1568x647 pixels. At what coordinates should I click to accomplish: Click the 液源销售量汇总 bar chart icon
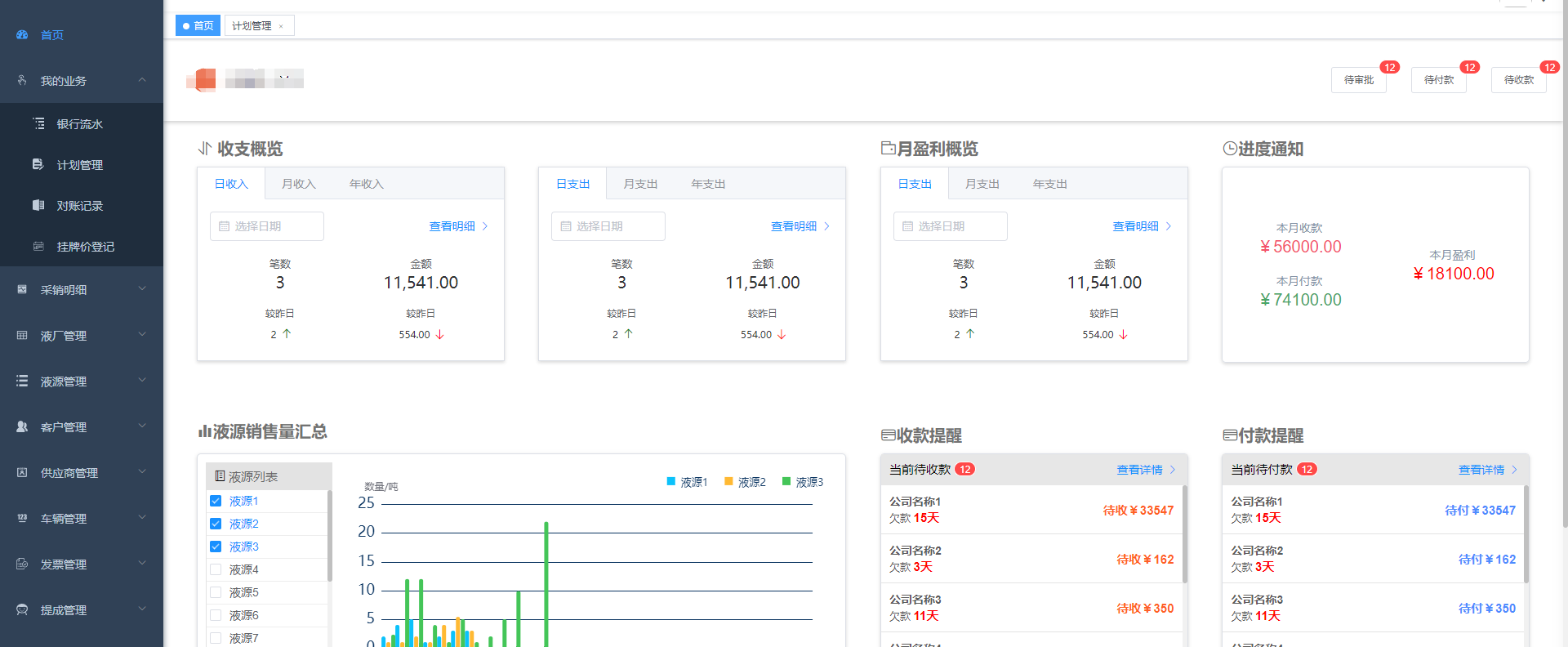205,431
